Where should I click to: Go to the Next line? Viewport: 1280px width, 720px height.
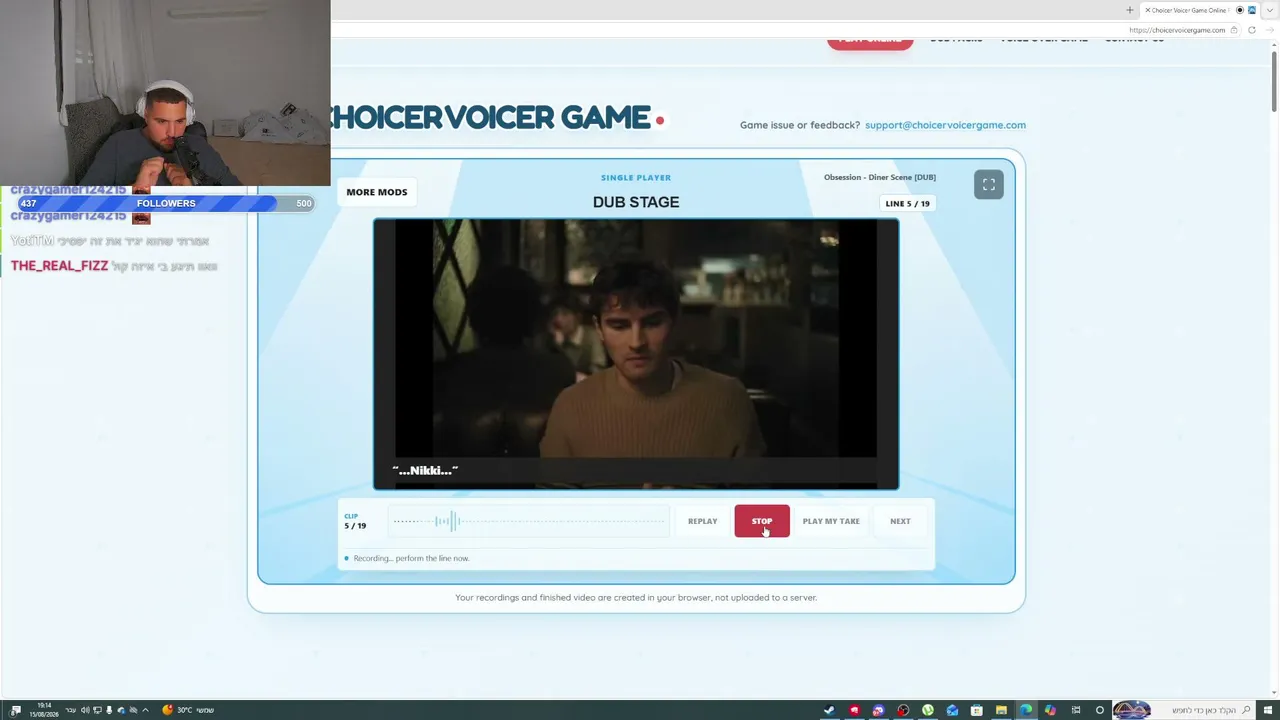(900, 521)
